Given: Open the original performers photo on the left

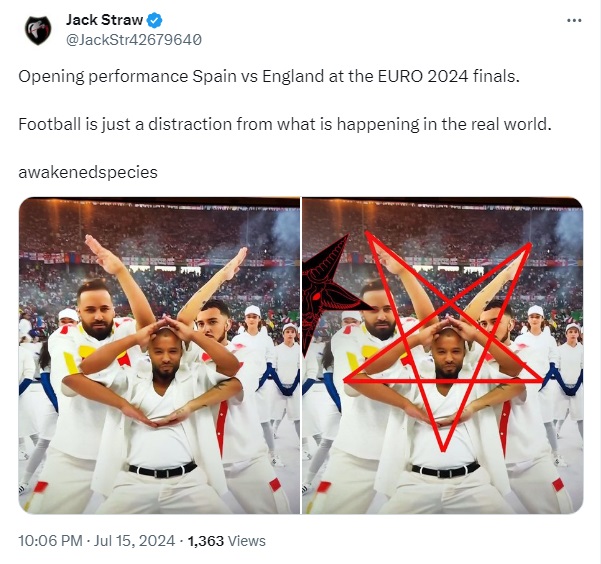Looking at the screenshot, I should tap(159, 355).
